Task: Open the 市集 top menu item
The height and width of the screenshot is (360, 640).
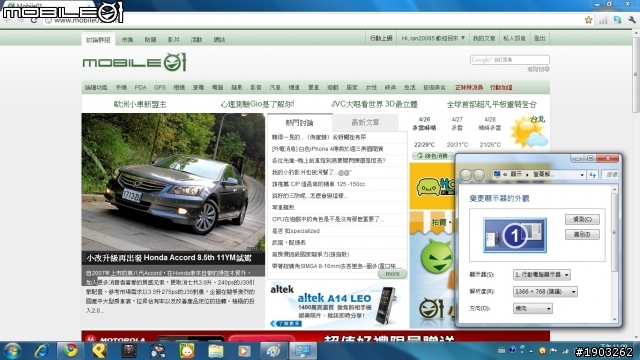Action: pyautogui.click(x=127, y=40)
